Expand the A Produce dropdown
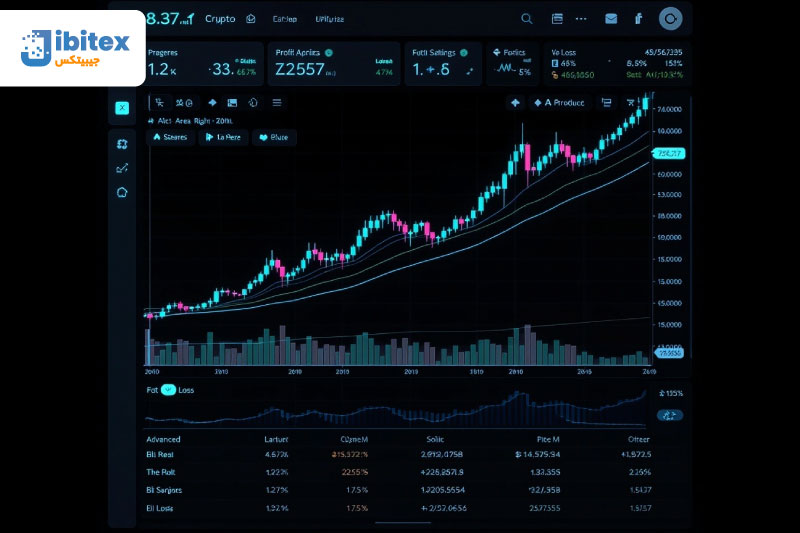 pyautogui.click(x=560, y=102)
